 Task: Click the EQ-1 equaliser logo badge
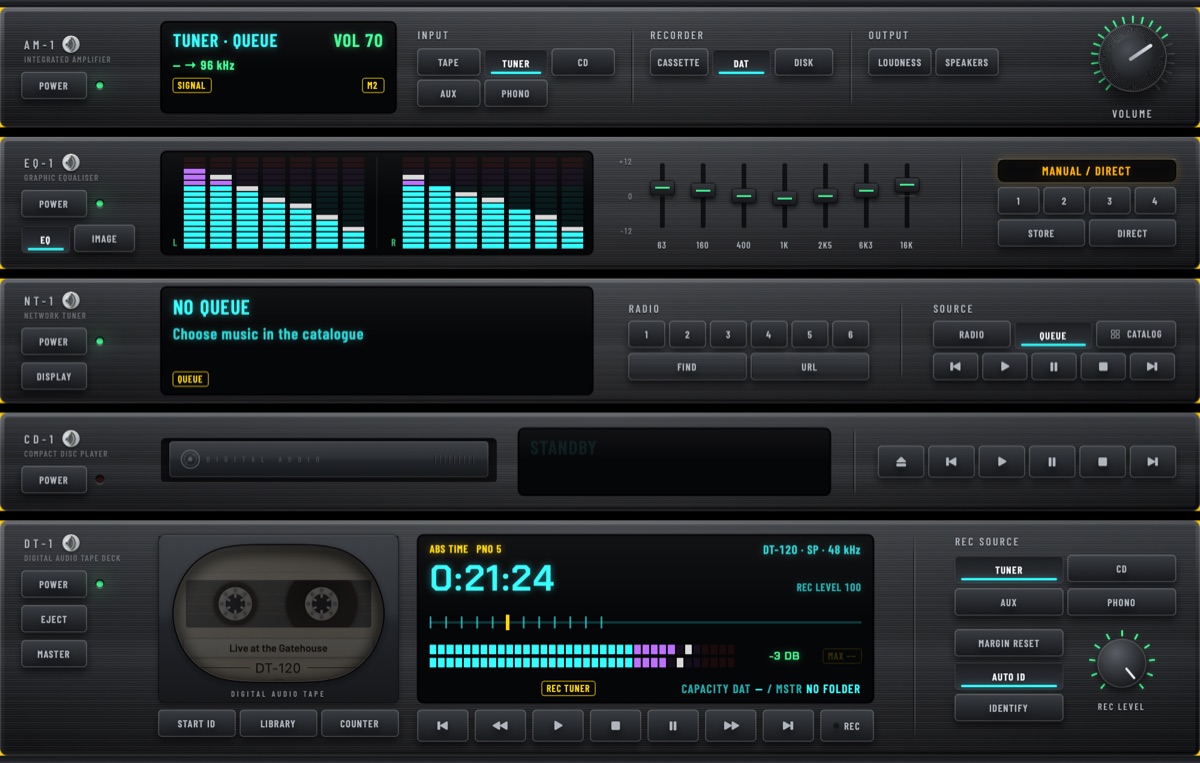click(x=71, y=162)
